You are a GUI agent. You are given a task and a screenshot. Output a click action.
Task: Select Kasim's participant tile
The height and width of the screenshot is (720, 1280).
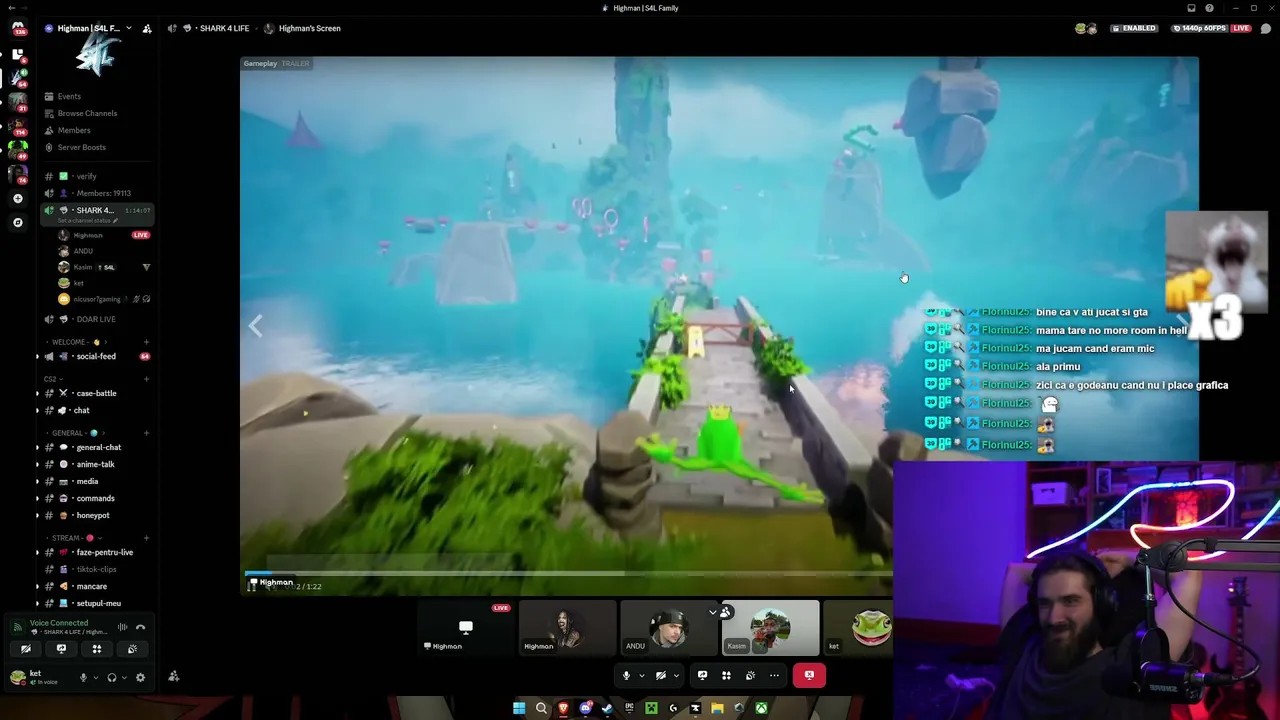[770, 627]
